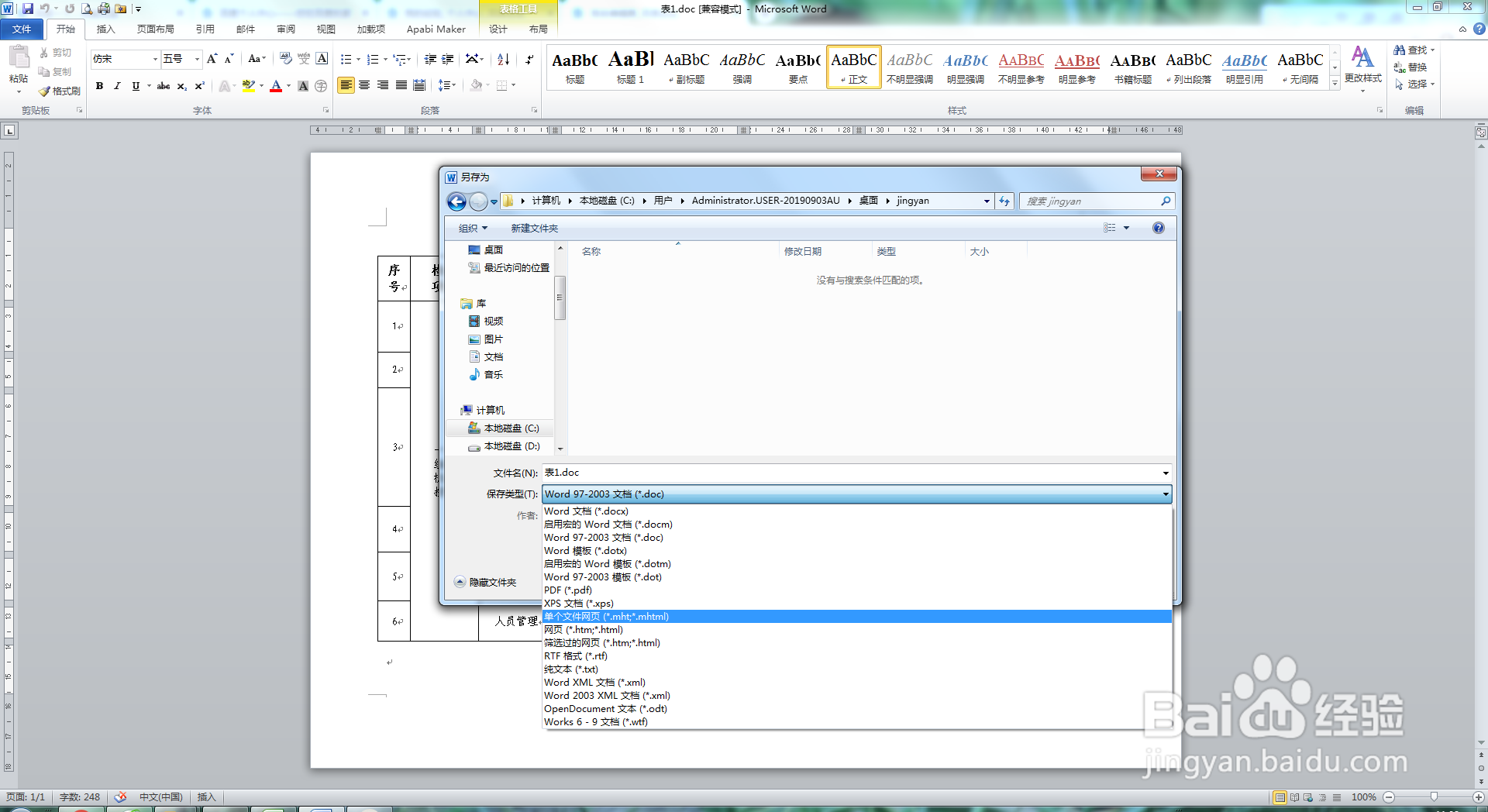Align text right in paragraph group
Image resolution: width=1488 pixels, height=812 pixels.
click(x=383, y=85)
